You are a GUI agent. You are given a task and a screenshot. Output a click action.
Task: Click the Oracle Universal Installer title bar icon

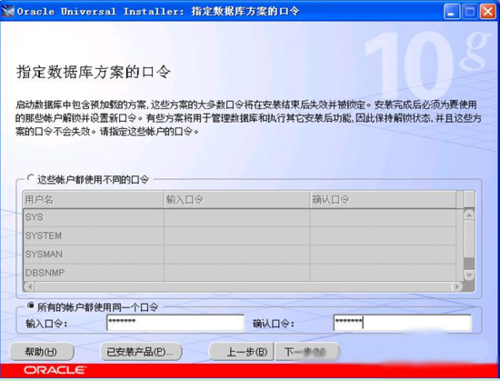click(8, 11)
